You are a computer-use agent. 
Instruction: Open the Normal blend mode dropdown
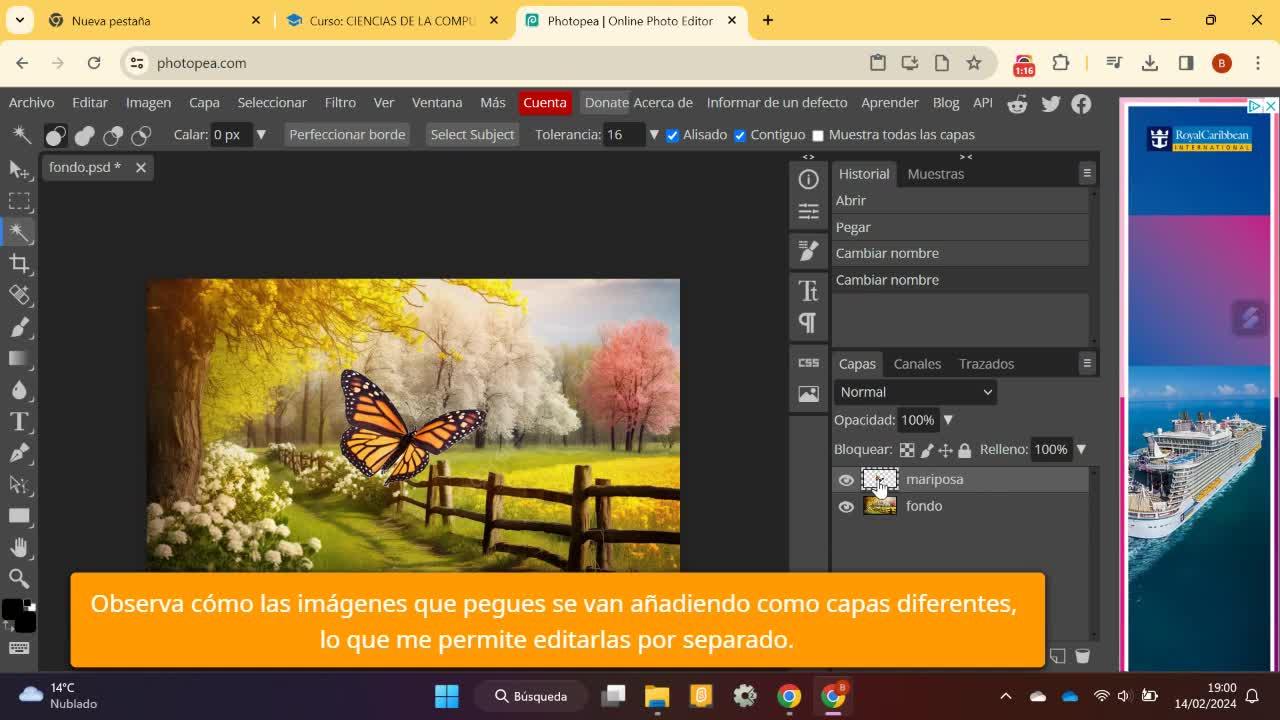pos(915,392)
